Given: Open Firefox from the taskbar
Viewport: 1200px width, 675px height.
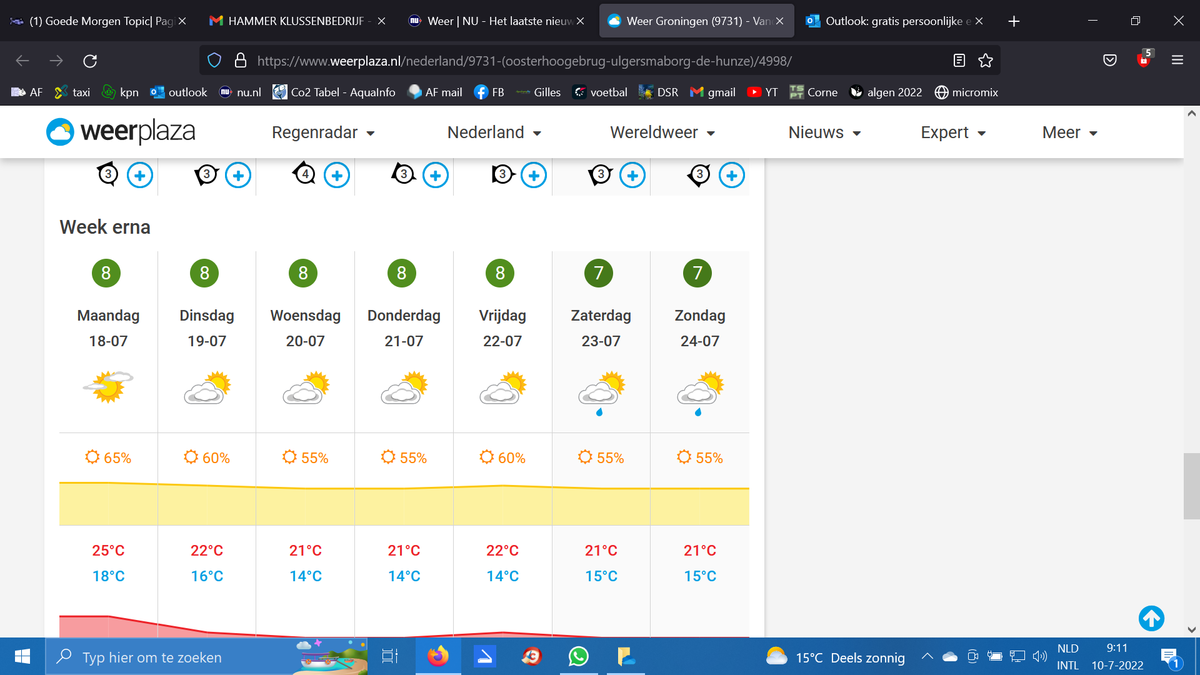Looking at the screenshot, I should 438,657.
